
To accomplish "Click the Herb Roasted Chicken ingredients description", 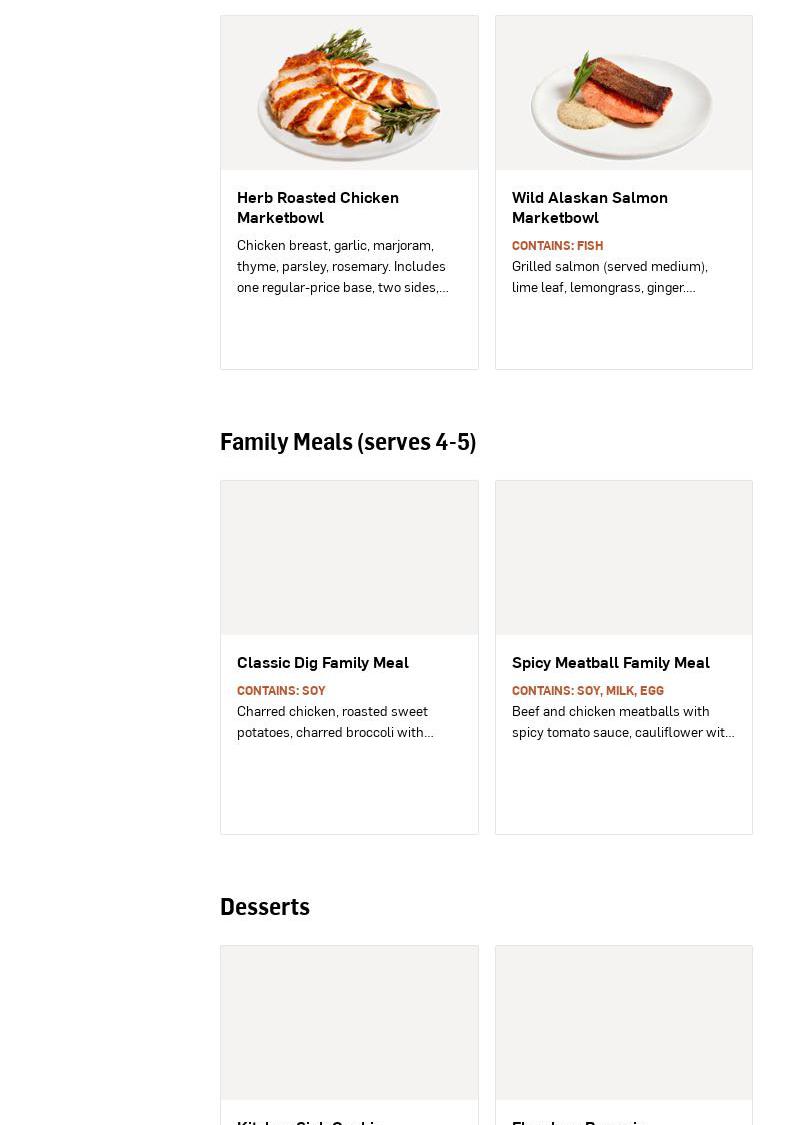I will coord(342,266).
